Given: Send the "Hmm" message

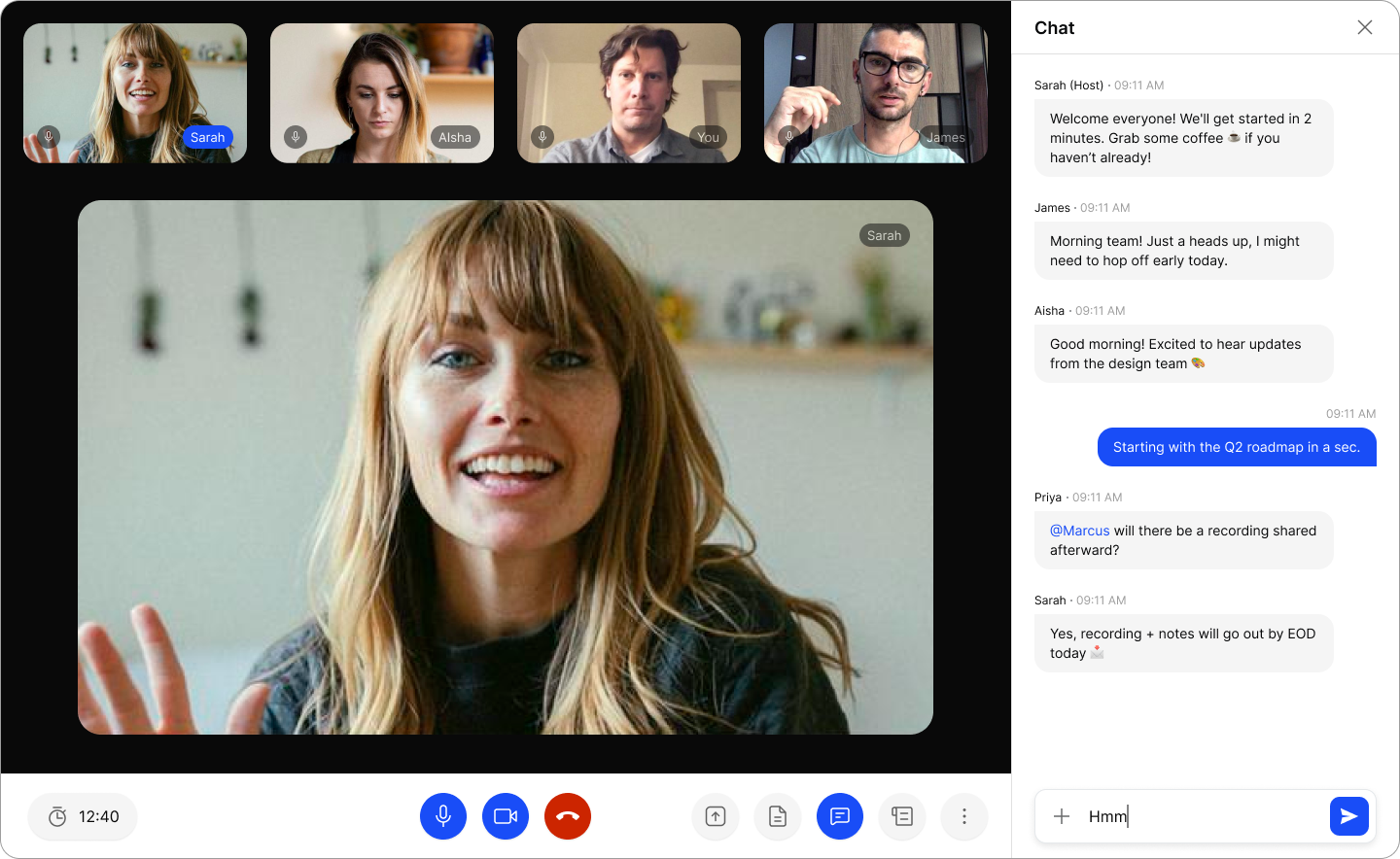Looking at the screenshot, I should pos(1349,816).
